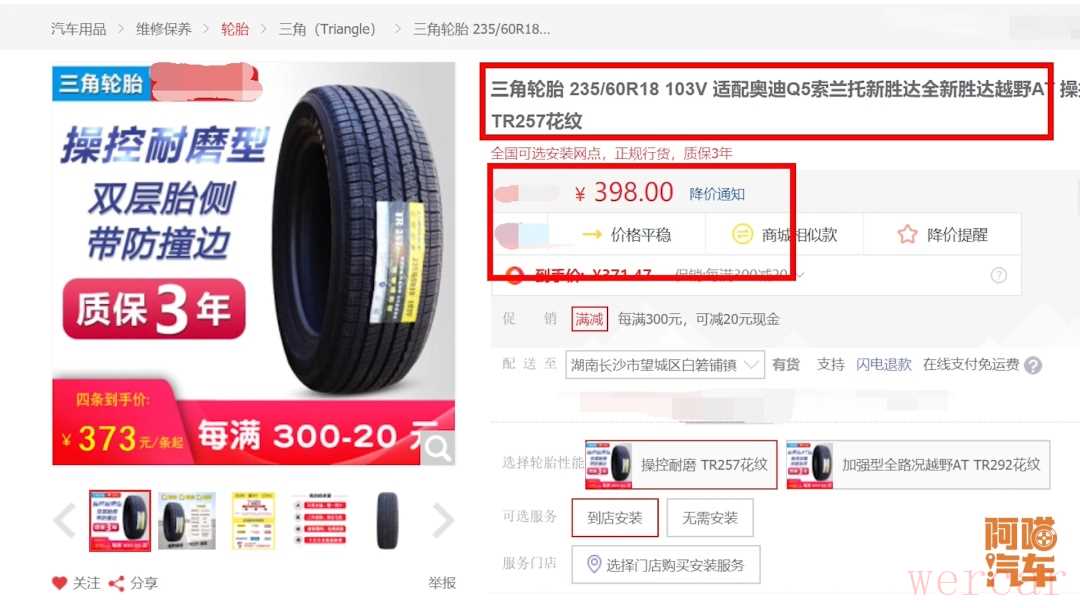Click the 降价通知 link

click(x=716, y=193)
